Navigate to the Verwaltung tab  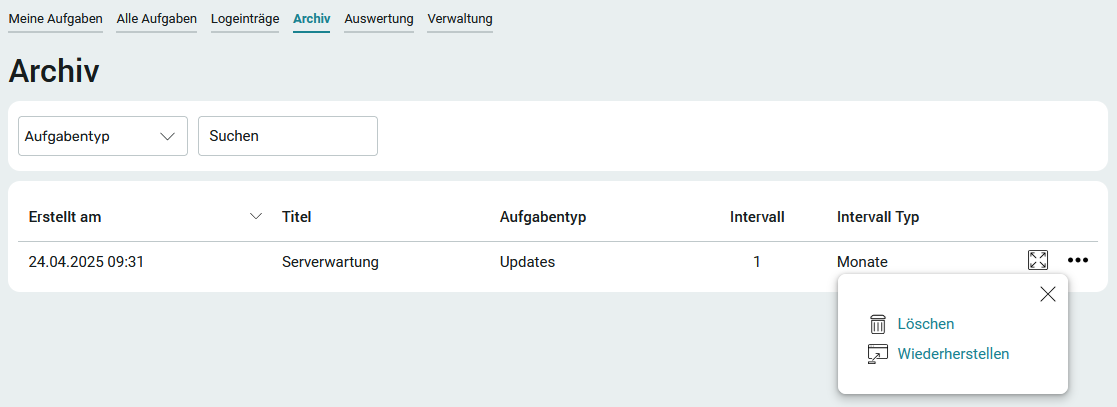coord(460,19)
